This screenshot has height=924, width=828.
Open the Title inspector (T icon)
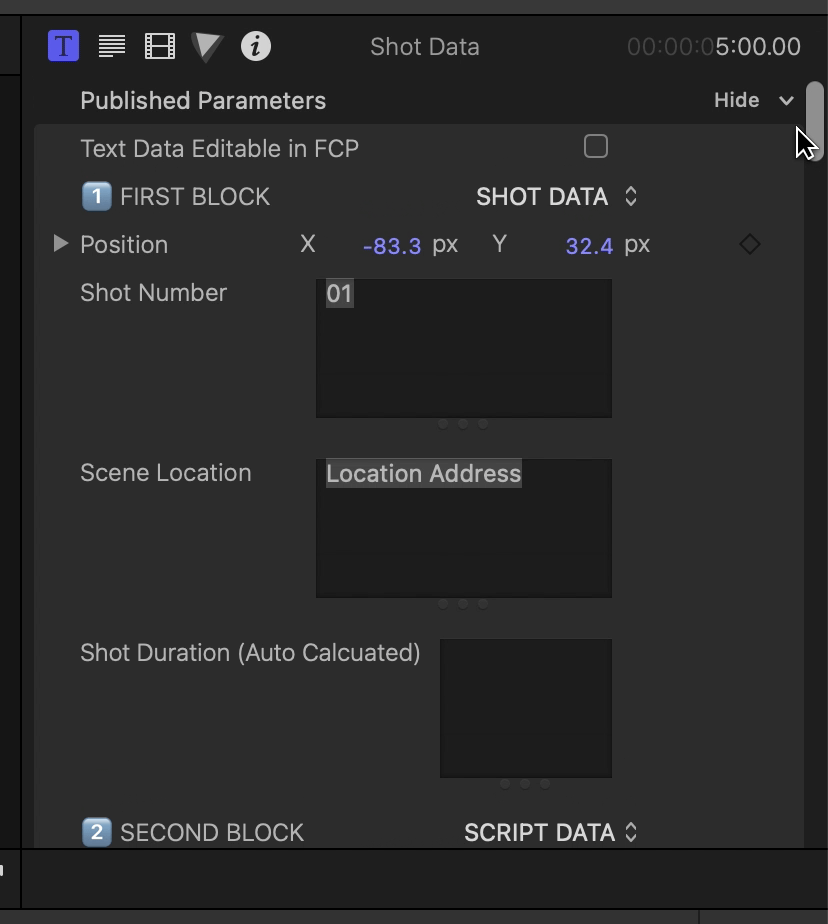click(63, 46)
